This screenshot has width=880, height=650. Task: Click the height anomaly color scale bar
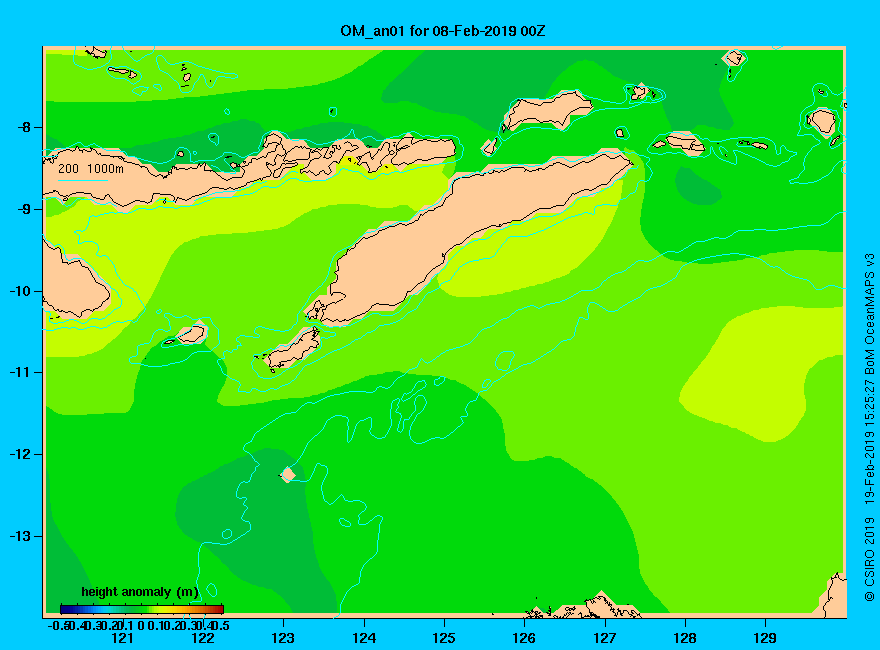[x=142, y=609]
